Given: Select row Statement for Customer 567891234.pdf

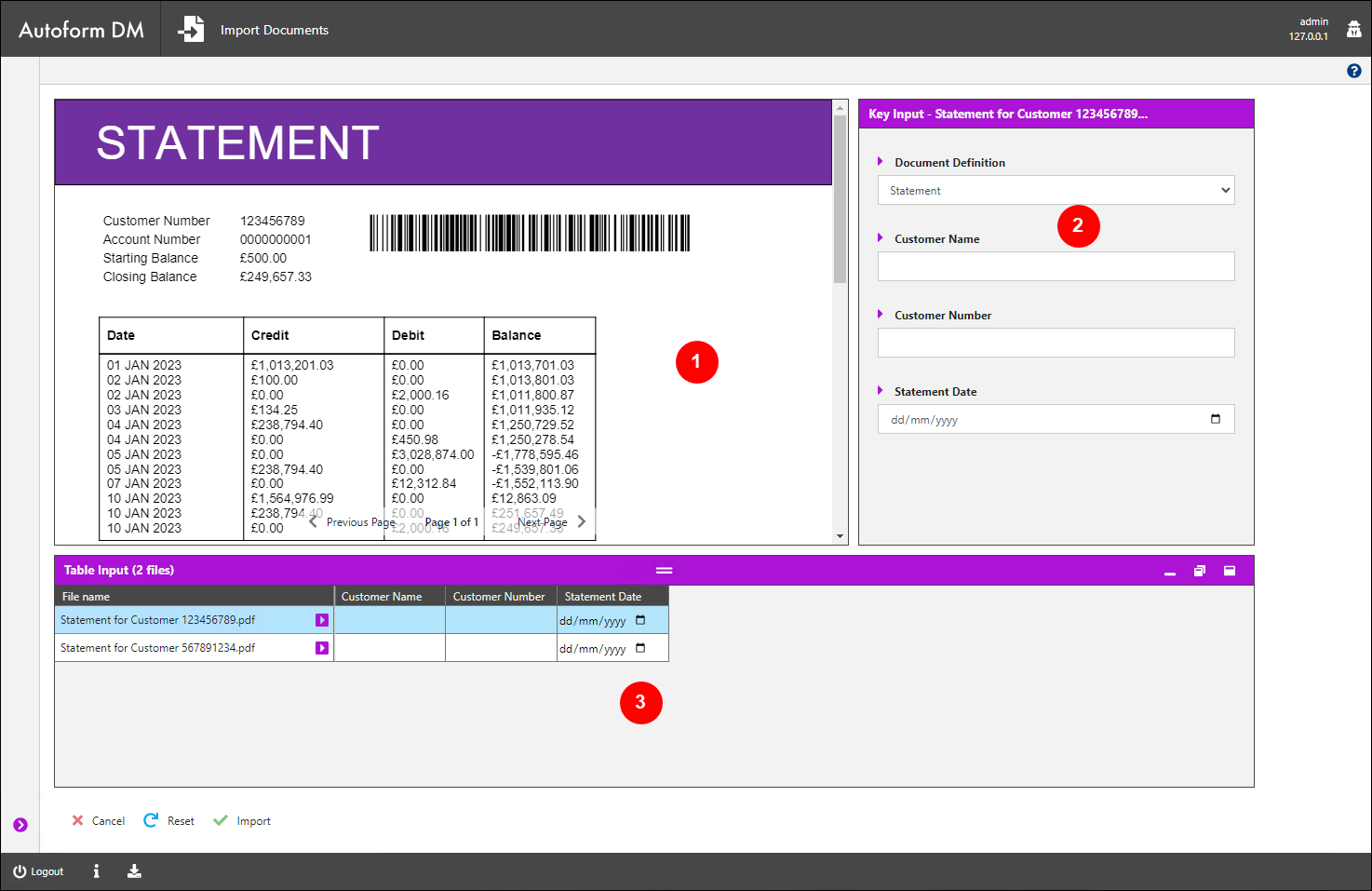Looking at the screenshot, I should [x=361, y=648].
